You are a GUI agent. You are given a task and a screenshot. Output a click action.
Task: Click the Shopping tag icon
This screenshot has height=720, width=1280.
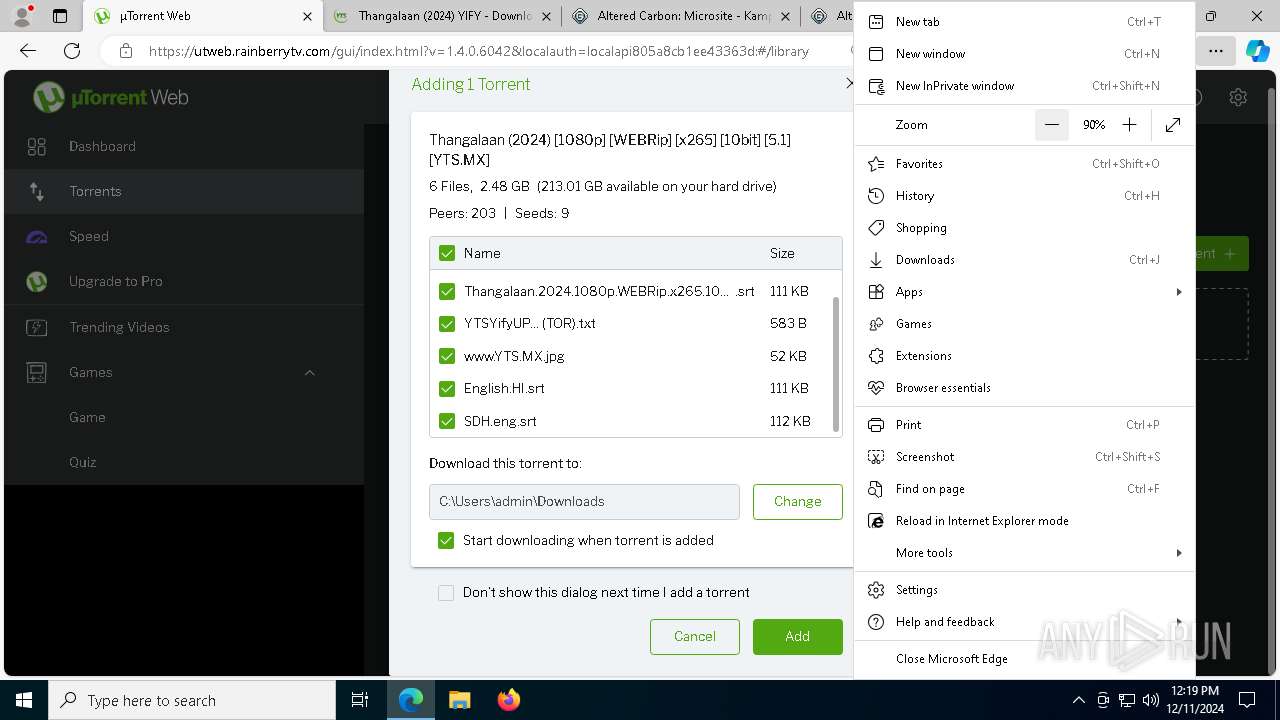876,228
